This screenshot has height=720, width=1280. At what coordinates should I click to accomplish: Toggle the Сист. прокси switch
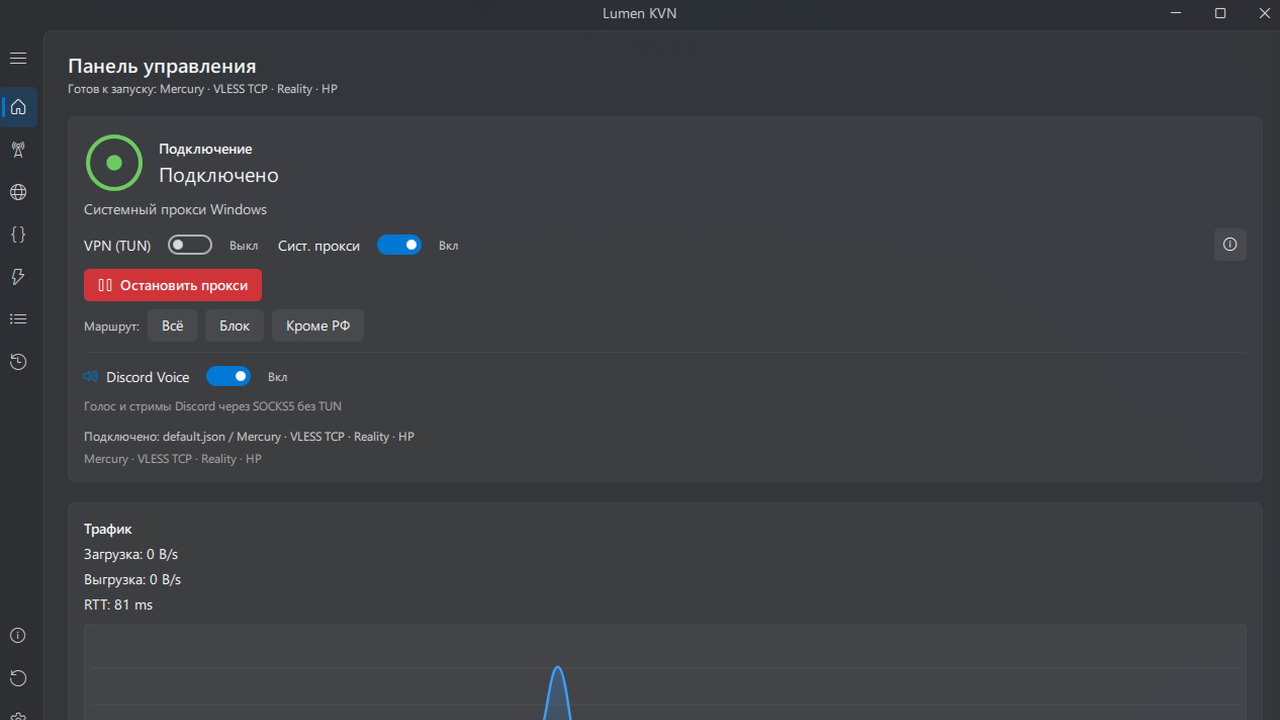(399, 245)
